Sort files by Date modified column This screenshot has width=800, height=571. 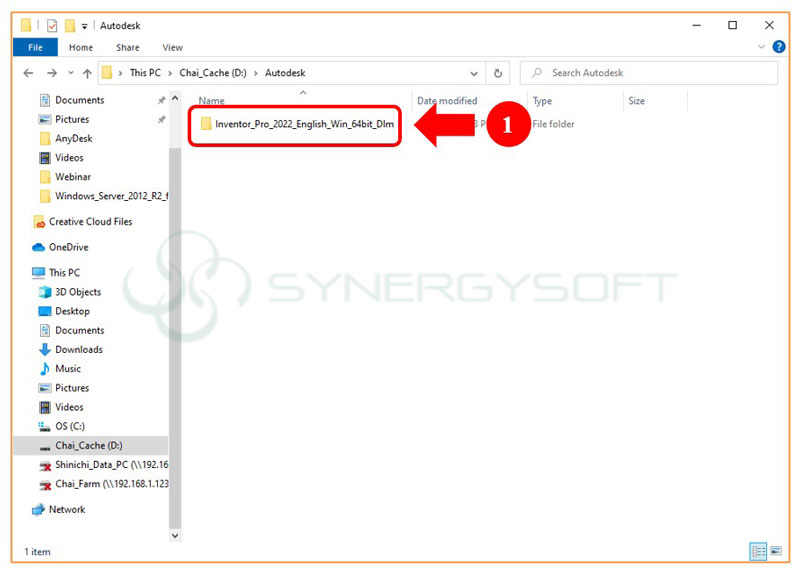click(x=446, y=101)
